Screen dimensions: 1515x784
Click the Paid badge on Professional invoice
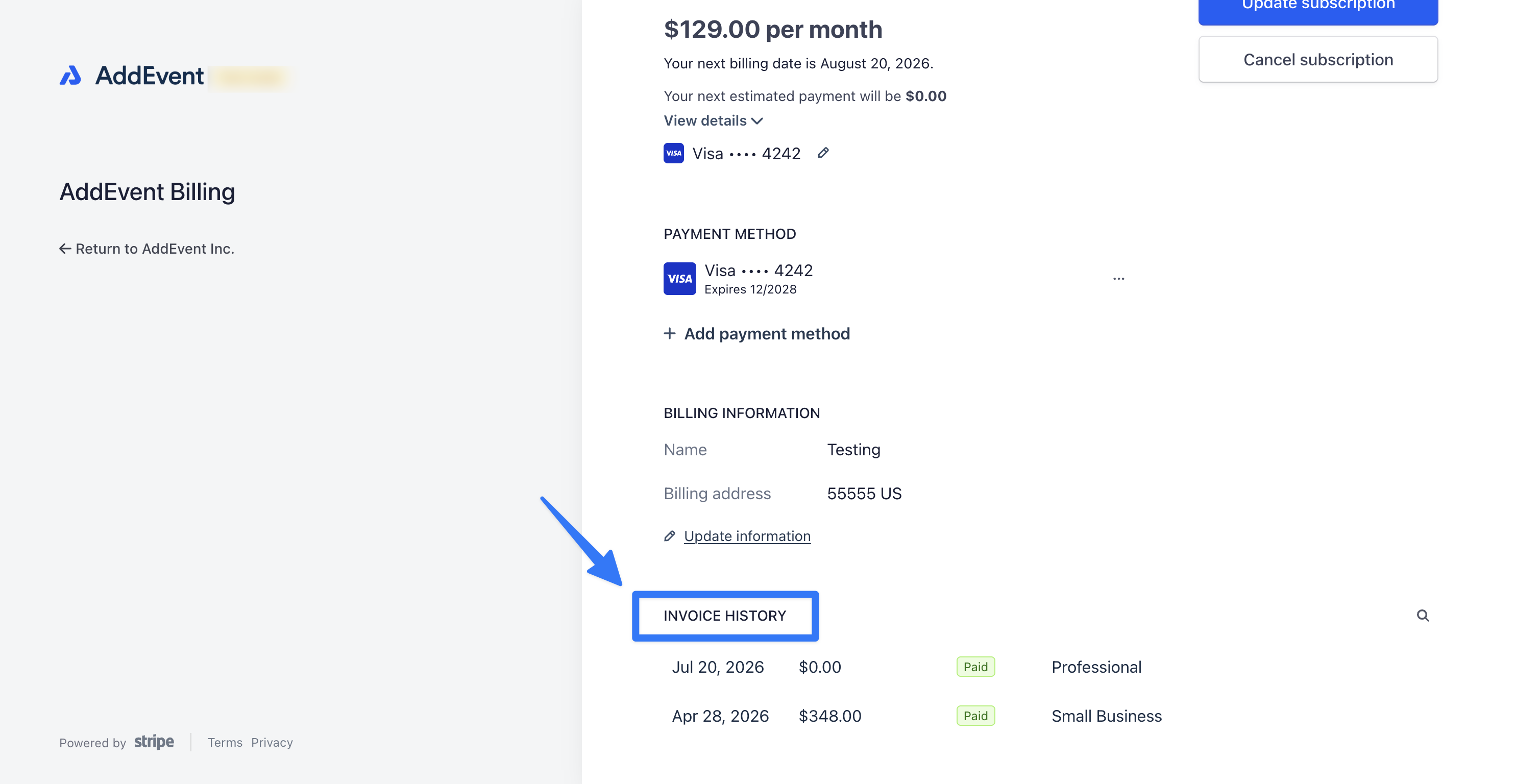[x=975, y=667]
